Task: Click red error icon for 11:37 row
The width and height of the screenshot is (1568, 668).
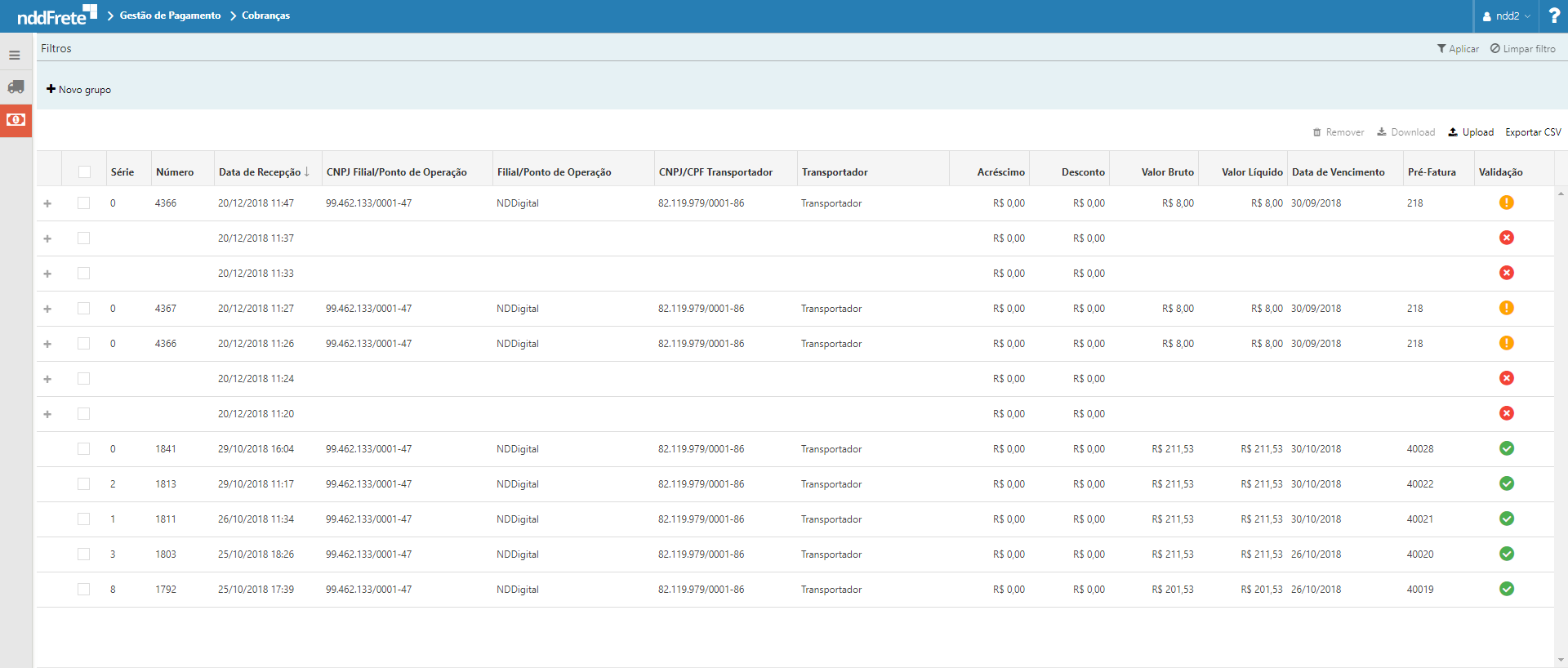Action: tap(1506, 238)
